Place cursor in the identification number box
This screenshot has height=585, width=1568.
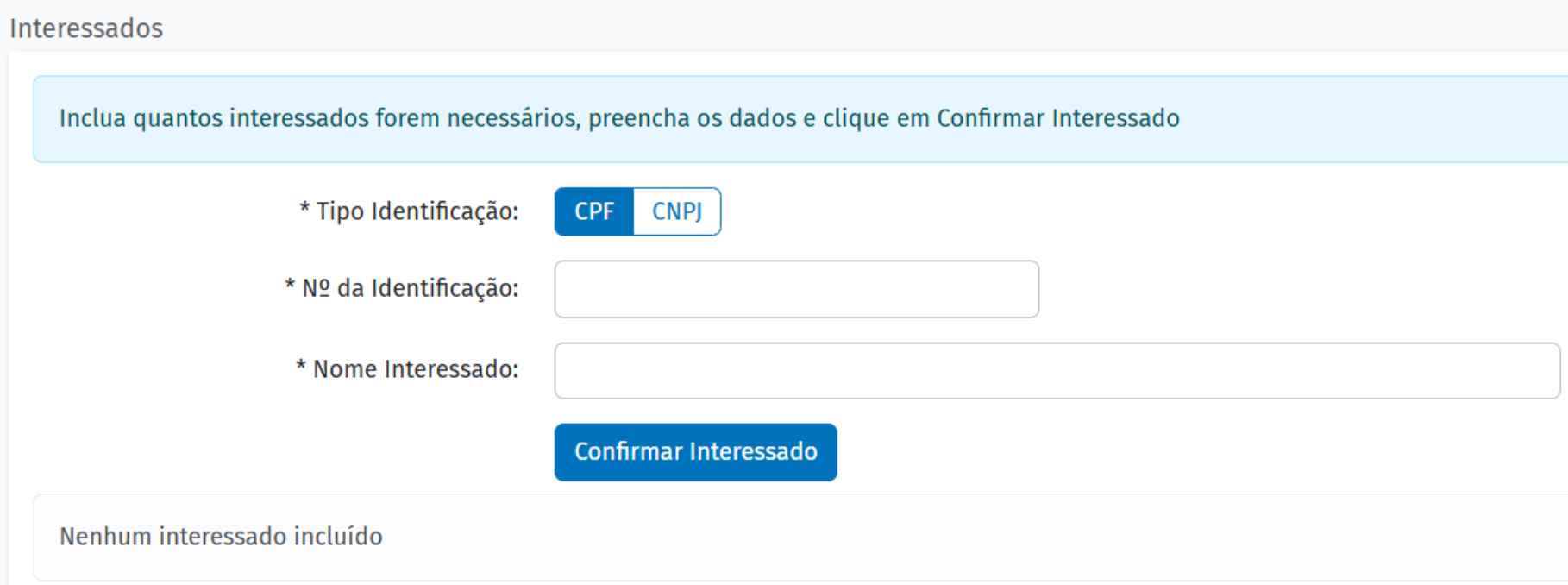796,289
